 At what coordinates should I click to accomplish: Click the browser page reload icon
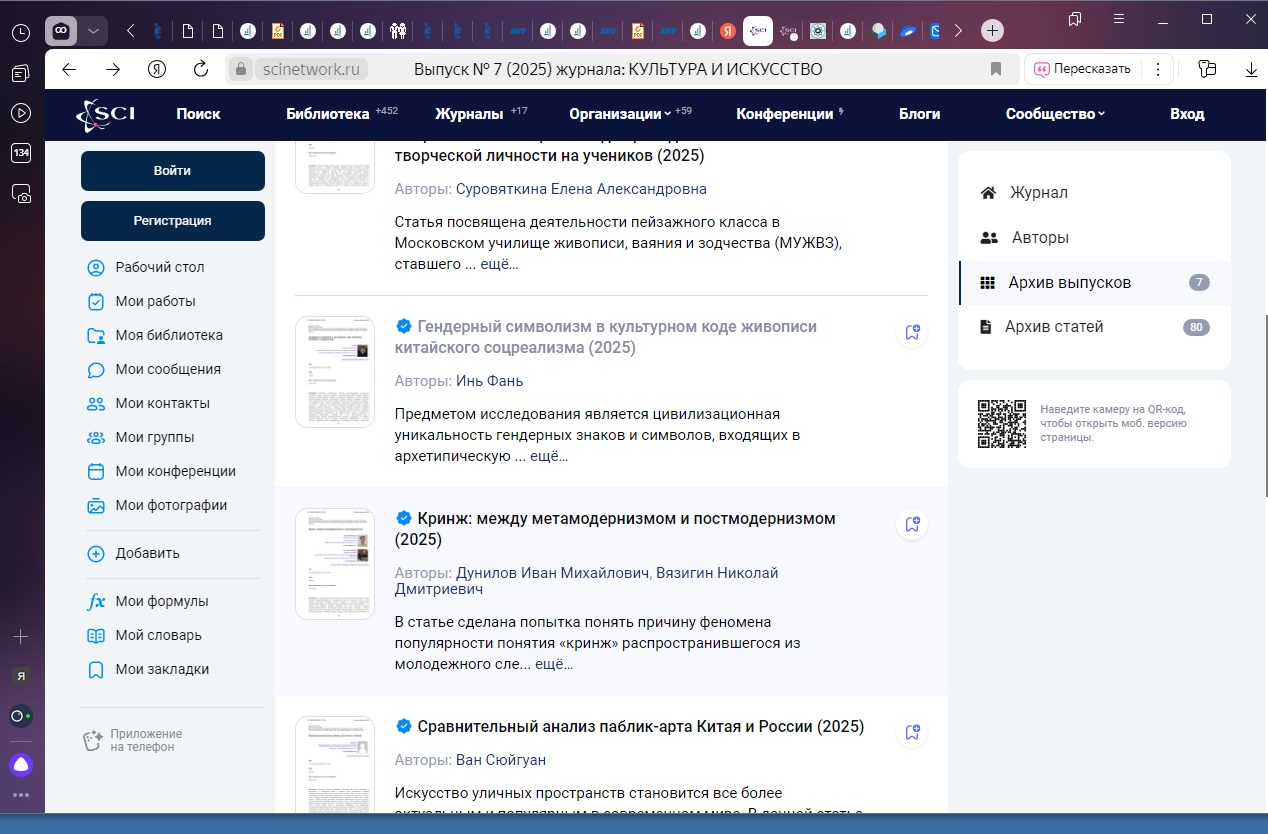(x=201, y=69)
